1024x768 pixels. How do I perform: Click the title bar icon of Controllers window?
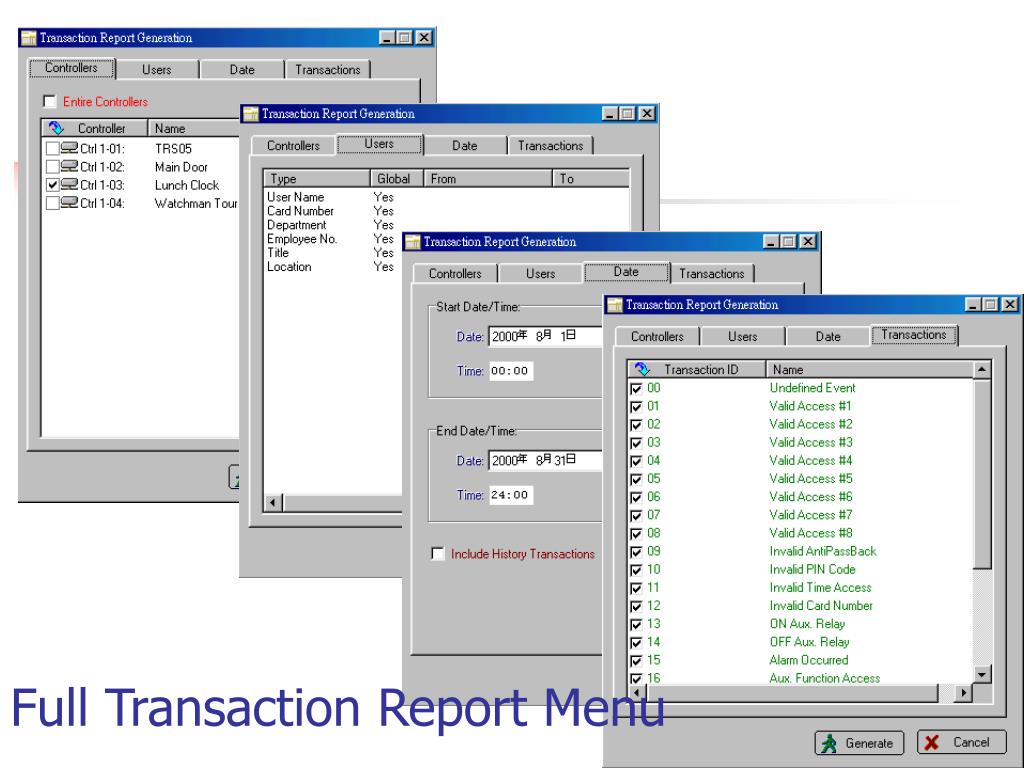click(x=28, y=38)
